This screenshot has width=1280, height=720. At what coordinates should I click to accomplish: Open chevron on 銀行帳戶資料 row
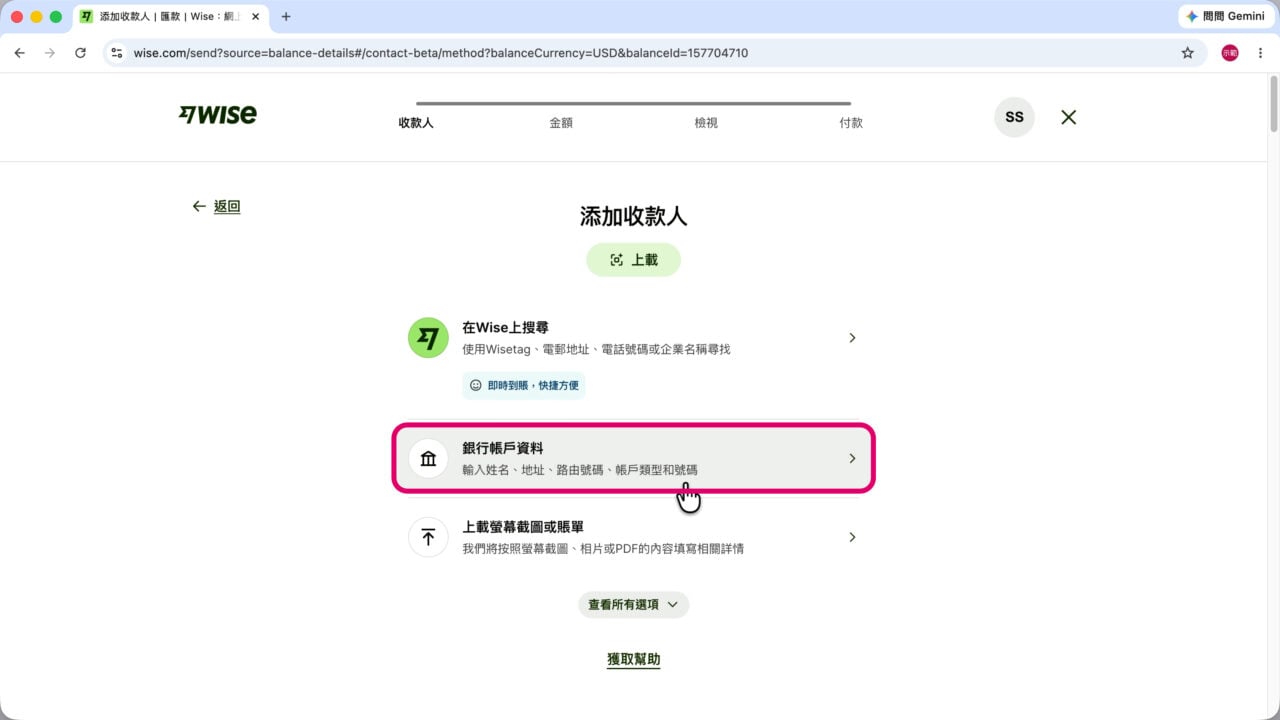pos(852,458)
